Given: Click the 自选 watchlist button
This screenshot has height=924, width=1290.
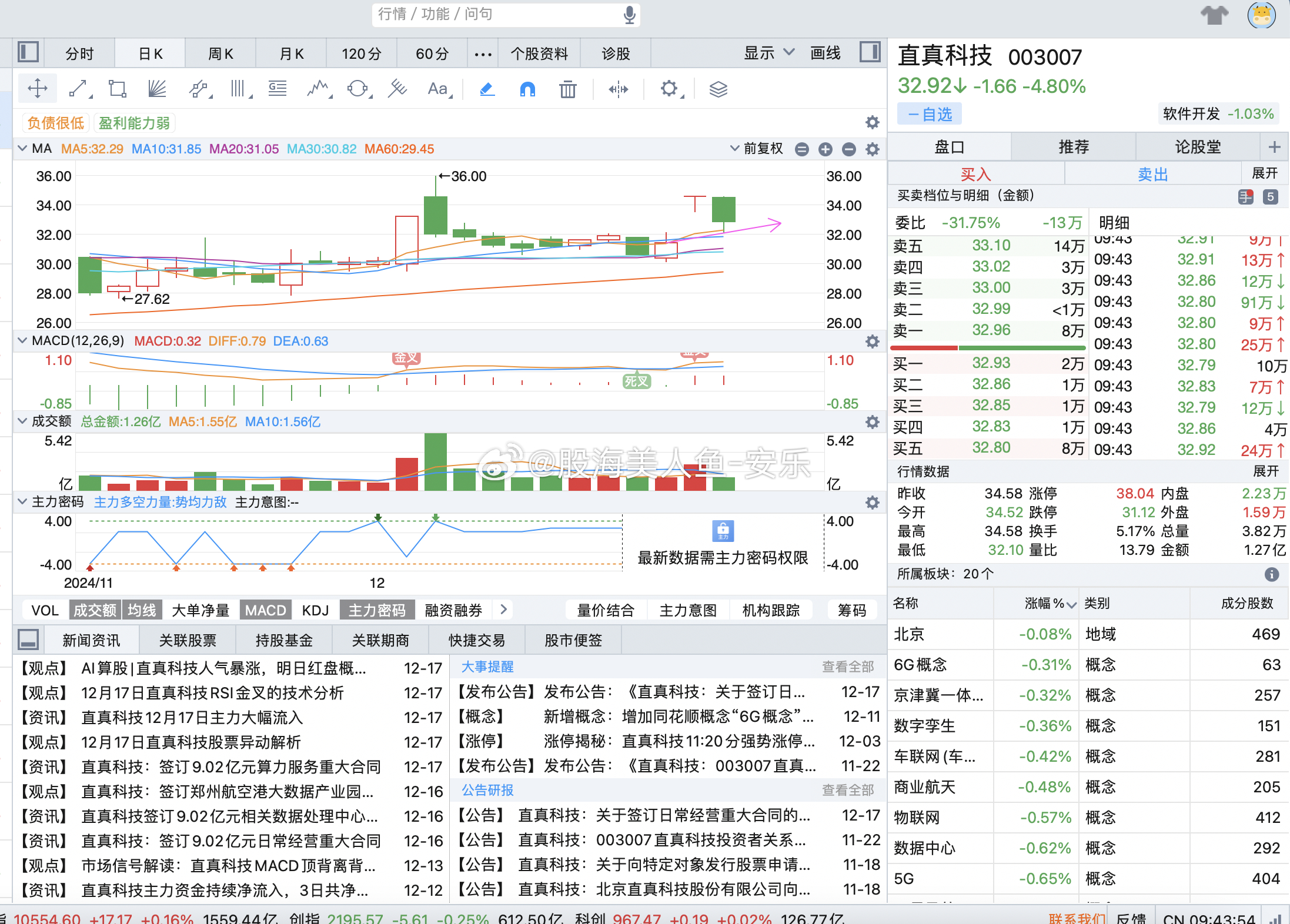Looking at the screenshot, I should pyautogui.click(x=930, y=114).
